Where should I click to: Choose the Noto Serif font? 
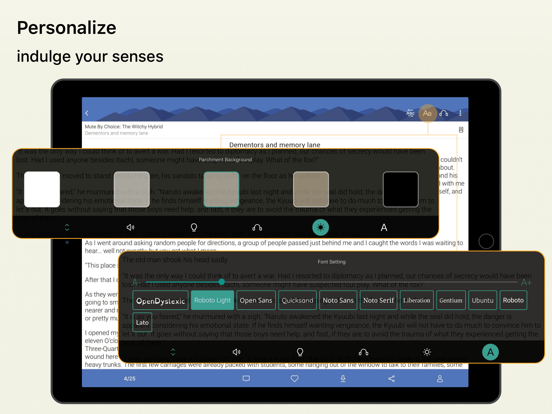378,300
